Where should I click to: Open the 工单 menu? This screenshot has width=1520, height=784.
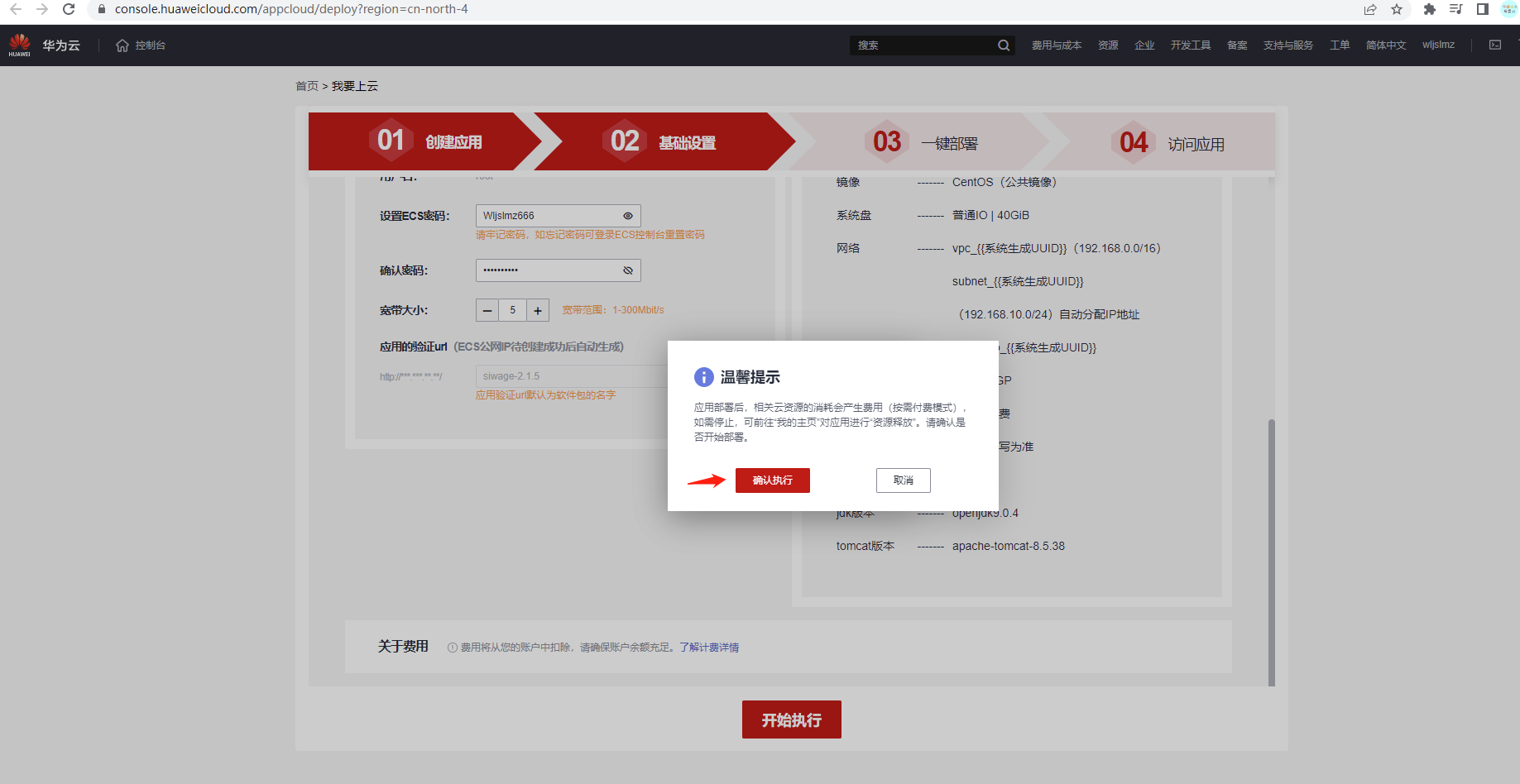1340,45
